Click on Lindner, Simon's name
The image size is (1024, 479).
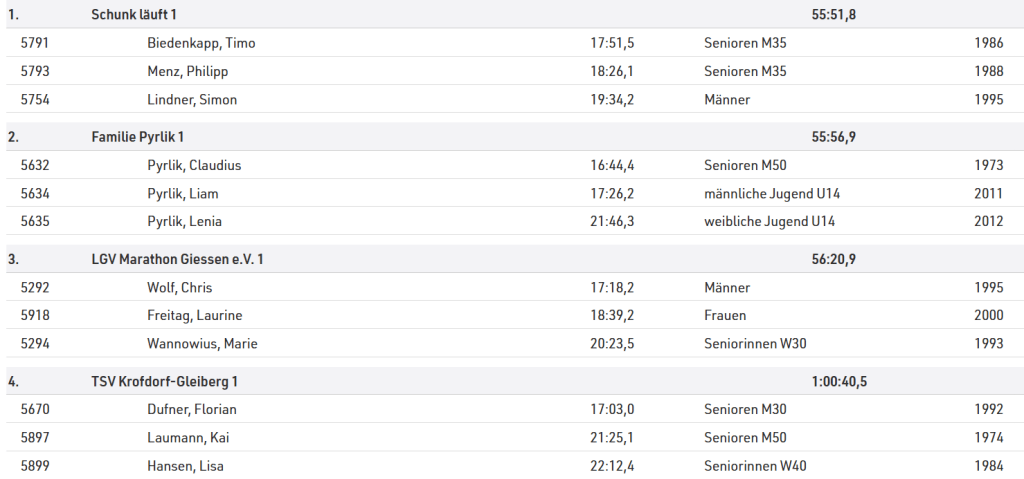tap(192, 99)
